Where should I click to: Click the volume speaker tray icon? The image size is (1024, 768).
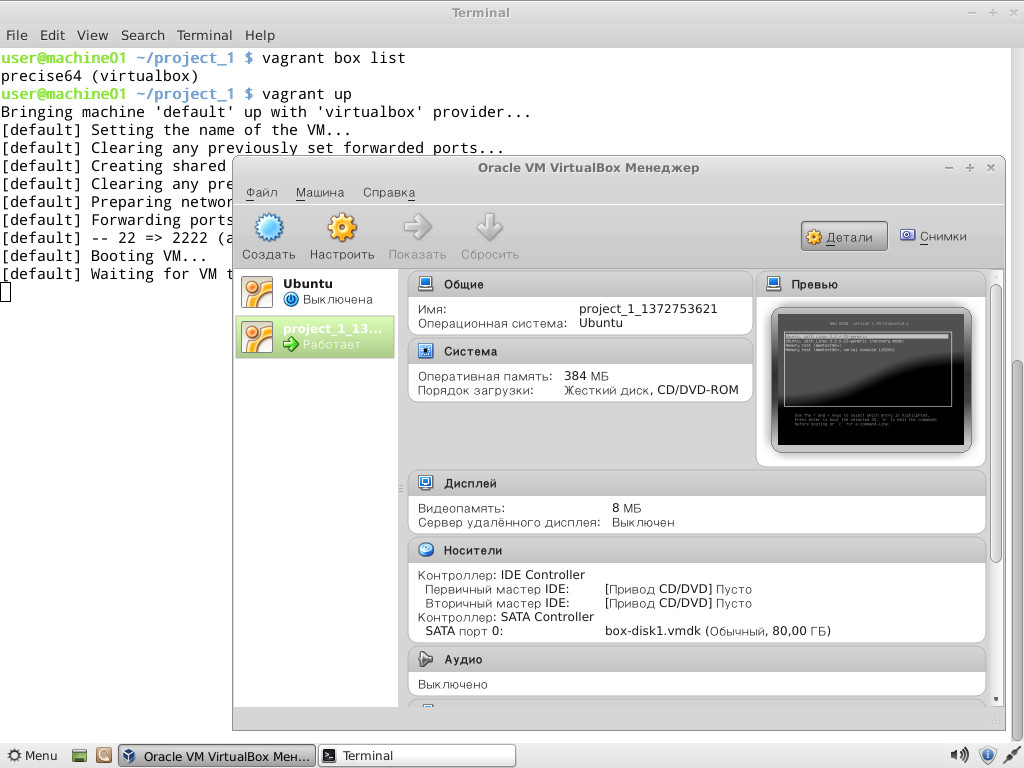pos(959,756)
